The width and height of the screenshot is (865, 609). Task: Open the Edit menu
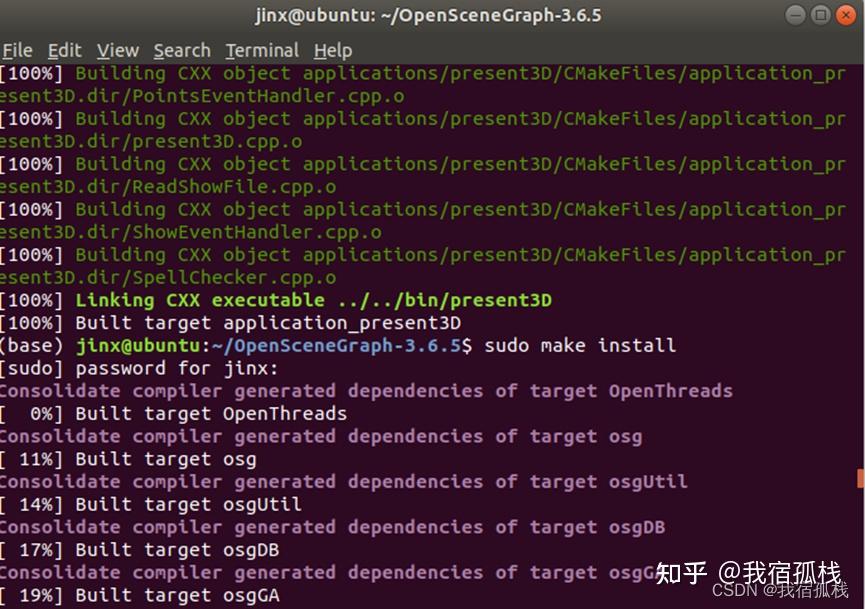tap(64, 50)
